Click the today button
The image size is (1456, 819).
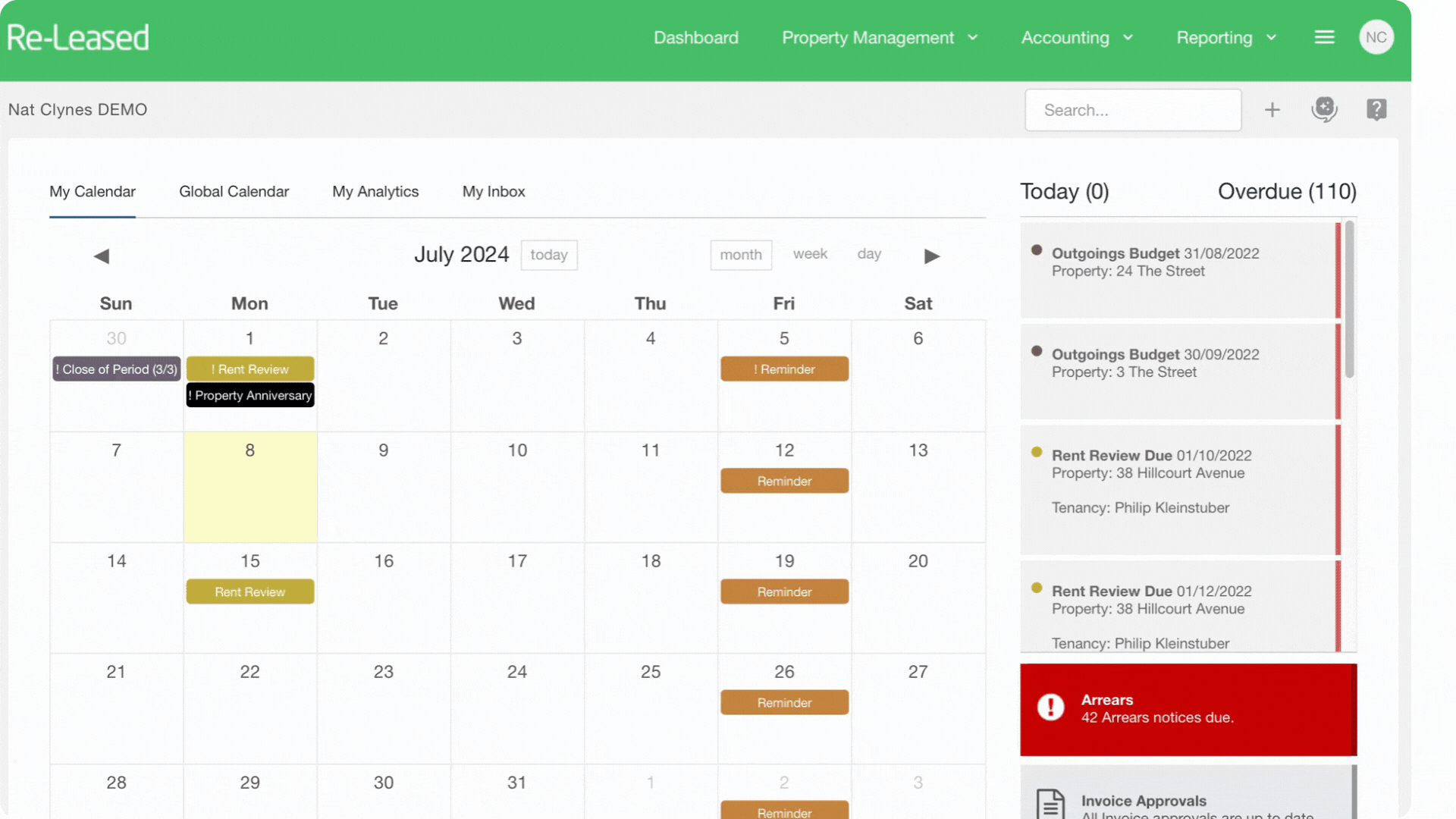point(548,255)
